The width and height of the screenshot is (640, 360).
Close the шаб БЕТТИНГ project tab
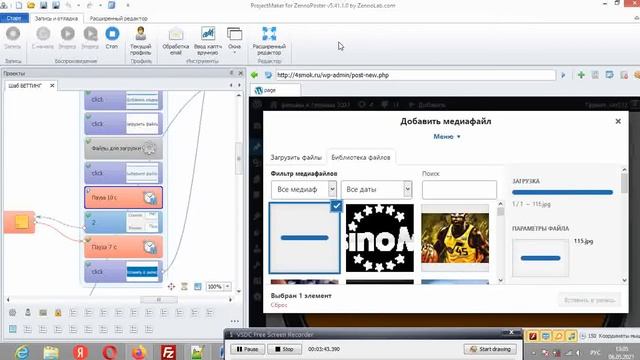point(52,85)
